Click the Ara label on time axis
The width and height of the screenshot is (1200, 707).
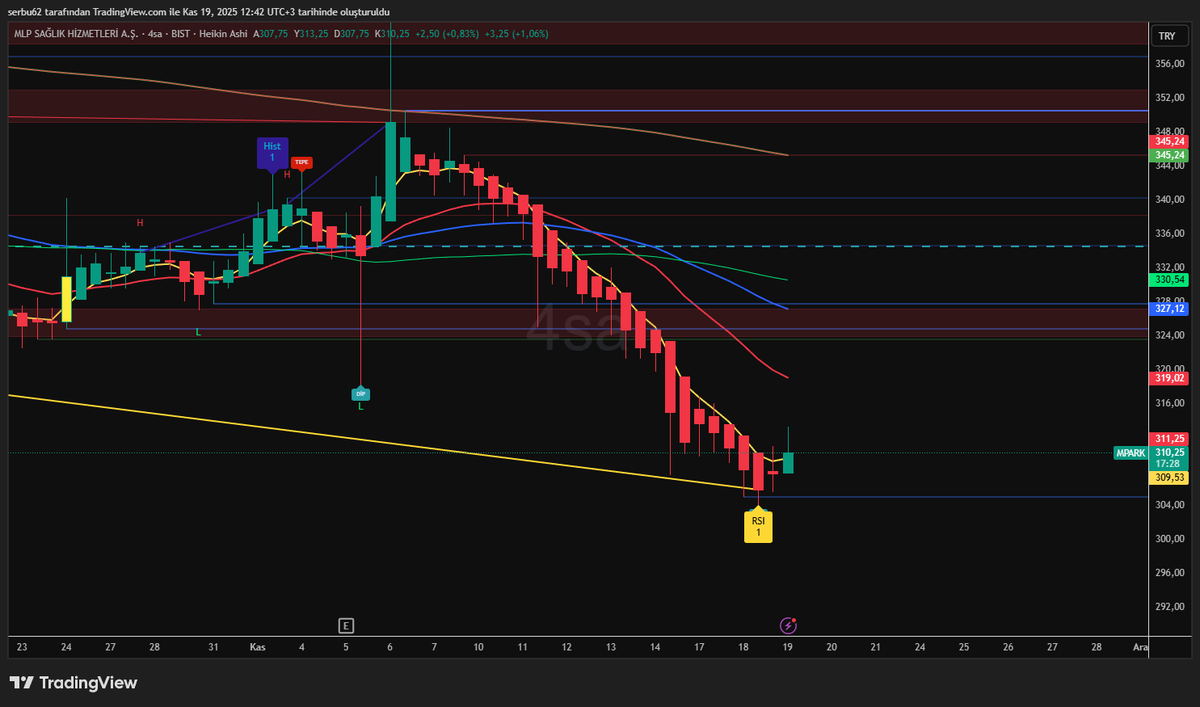1141,647
